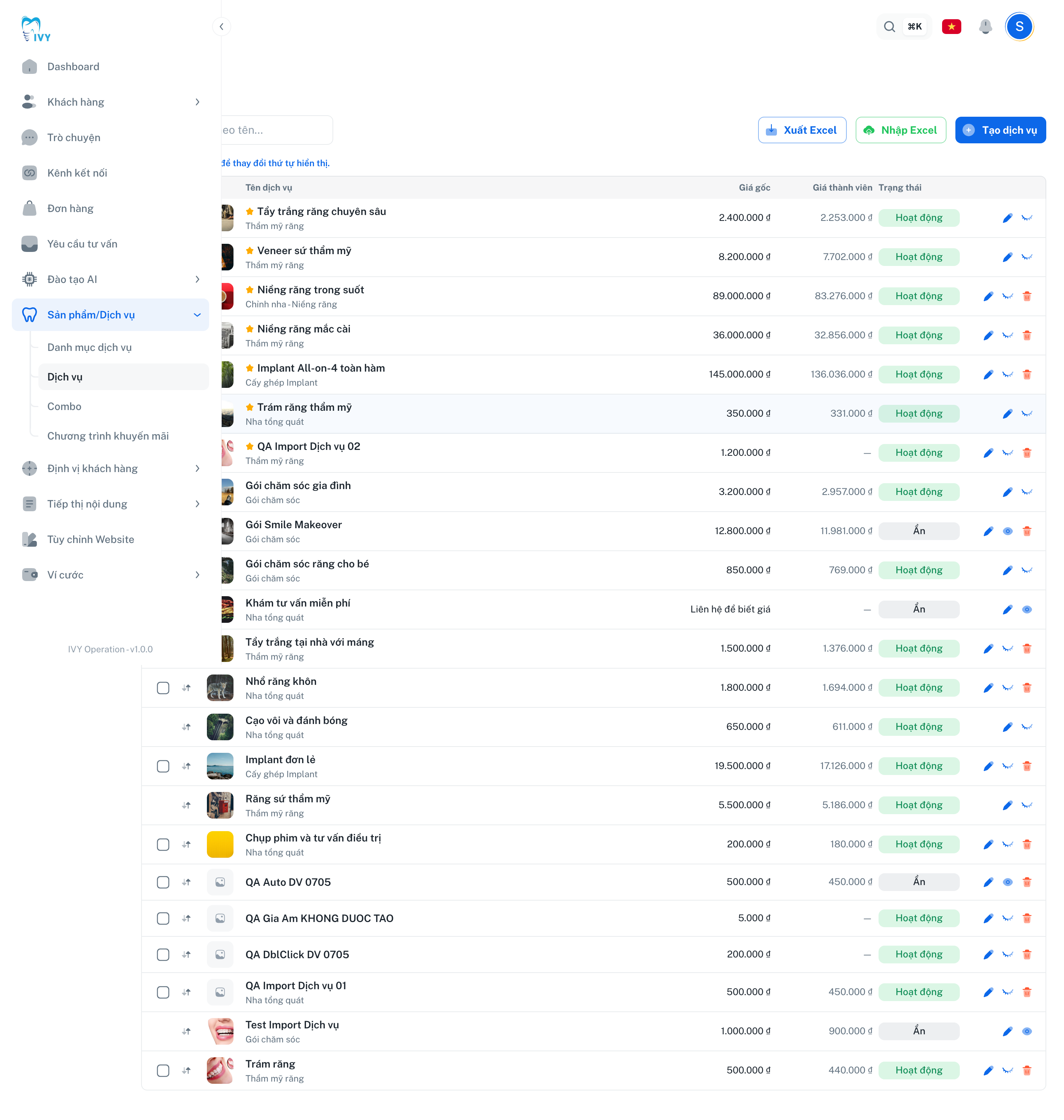
Task: Hide the Gói chăm sóc gia đình service
Action: pyautogui.click(x=1027, y=492)
